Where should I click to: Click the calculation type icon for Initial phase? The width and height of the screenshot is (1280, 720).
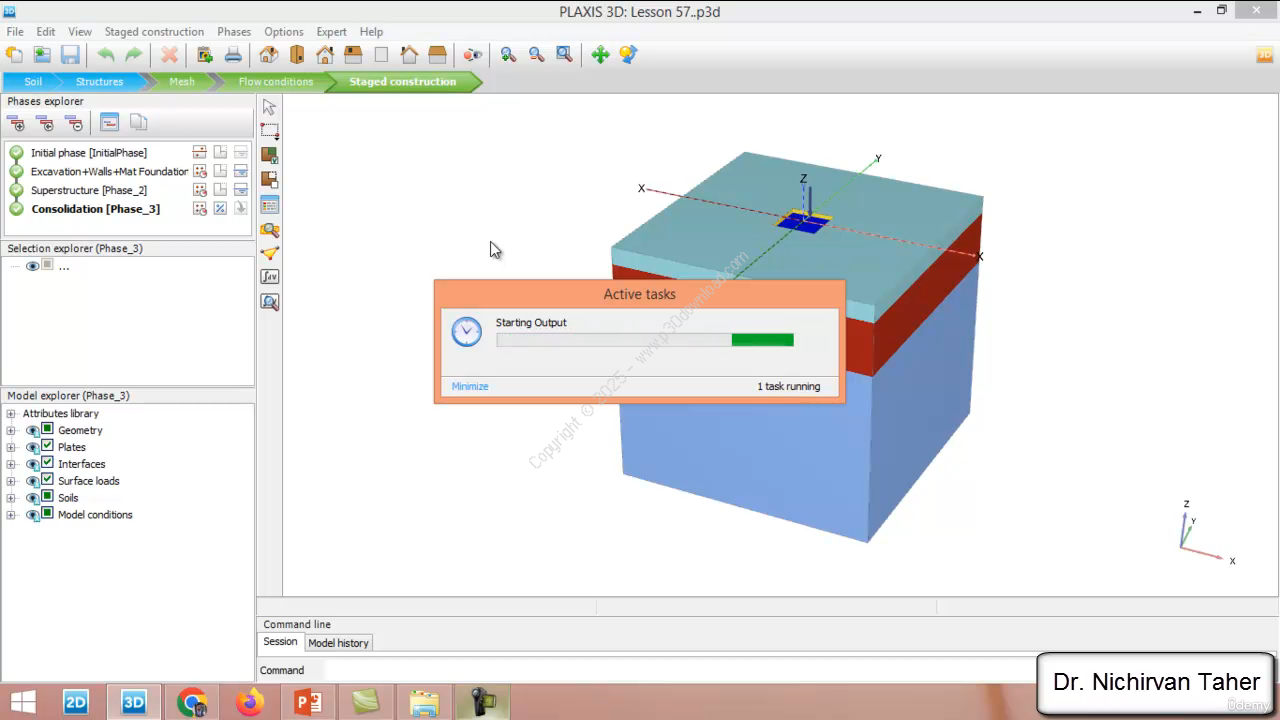[x=200, y=153]
